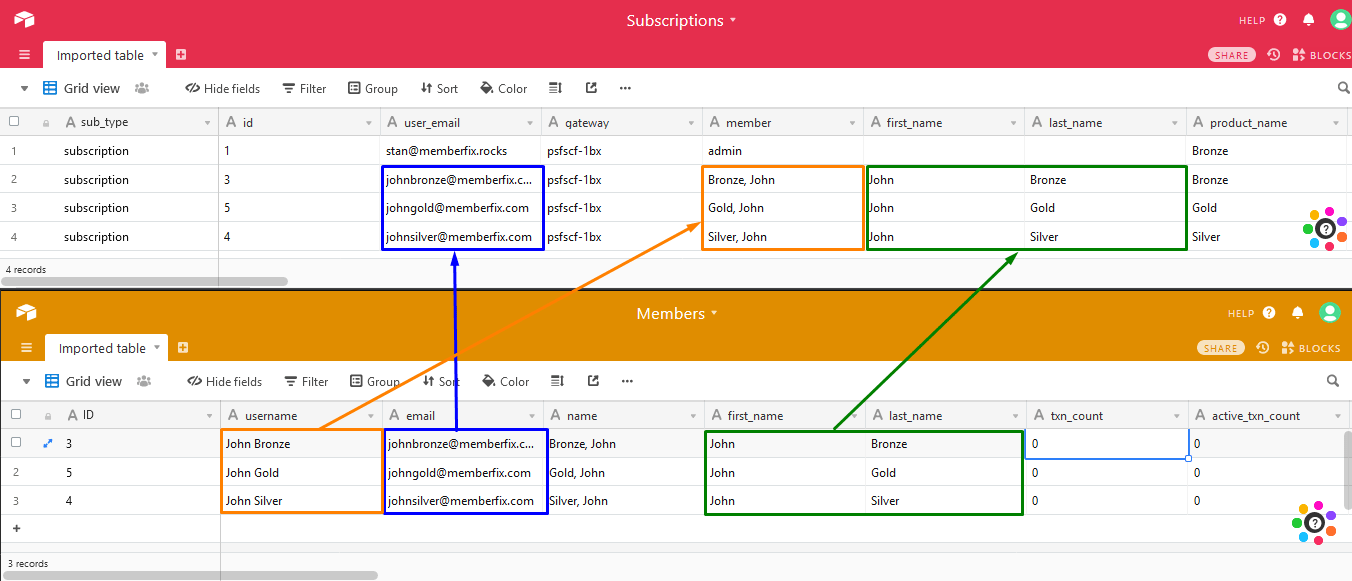1352x581 pixels.
Task: Click the SHARE button in Subscriptions base
Action: 1231,55
